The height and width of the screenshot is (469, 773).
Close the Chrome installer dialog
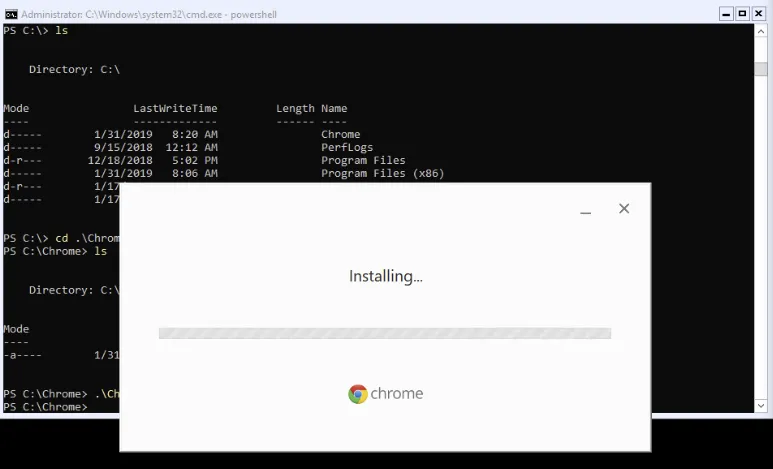coord(624,209)
